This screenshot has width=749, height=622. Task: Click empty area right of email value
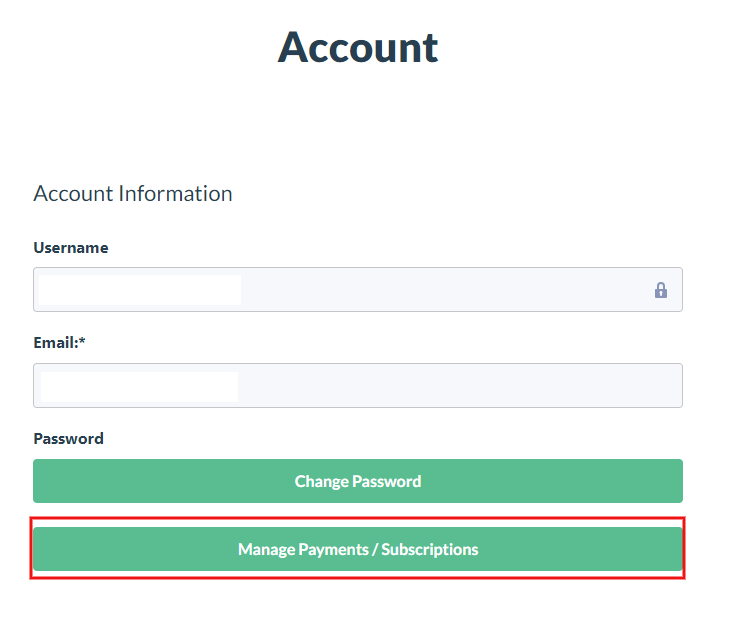460,385
